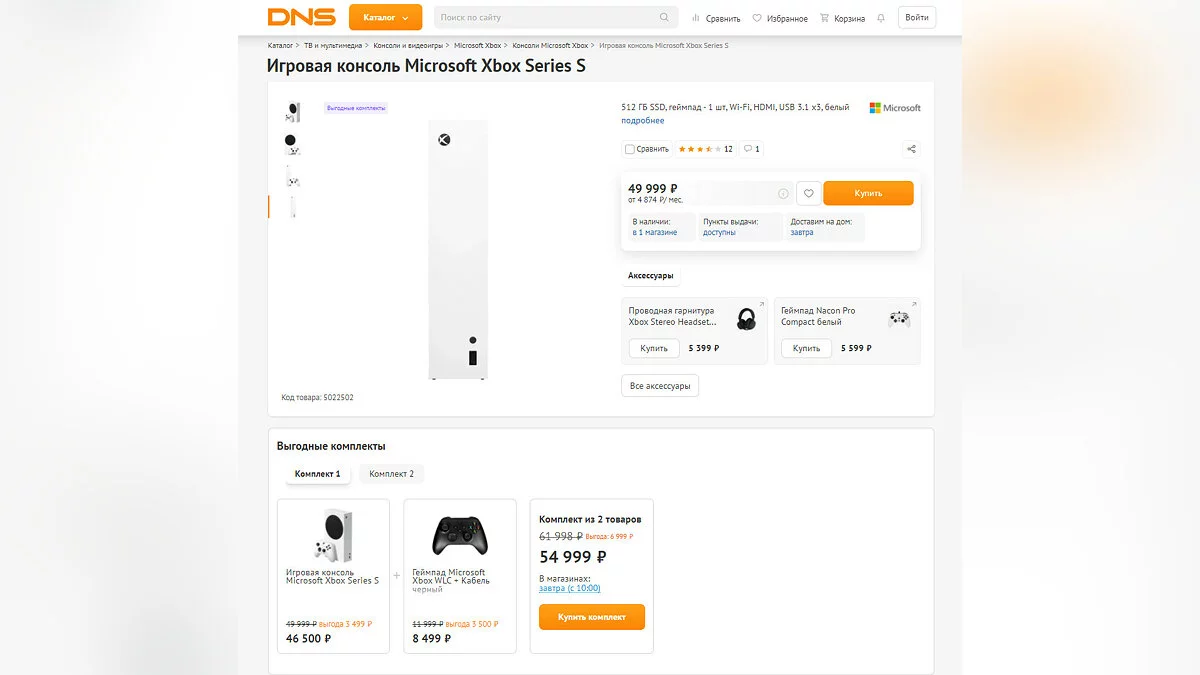Switch to the Комплект 2 tab
The height and width of the screenshot is (675, 1200).
coord(391,474)
